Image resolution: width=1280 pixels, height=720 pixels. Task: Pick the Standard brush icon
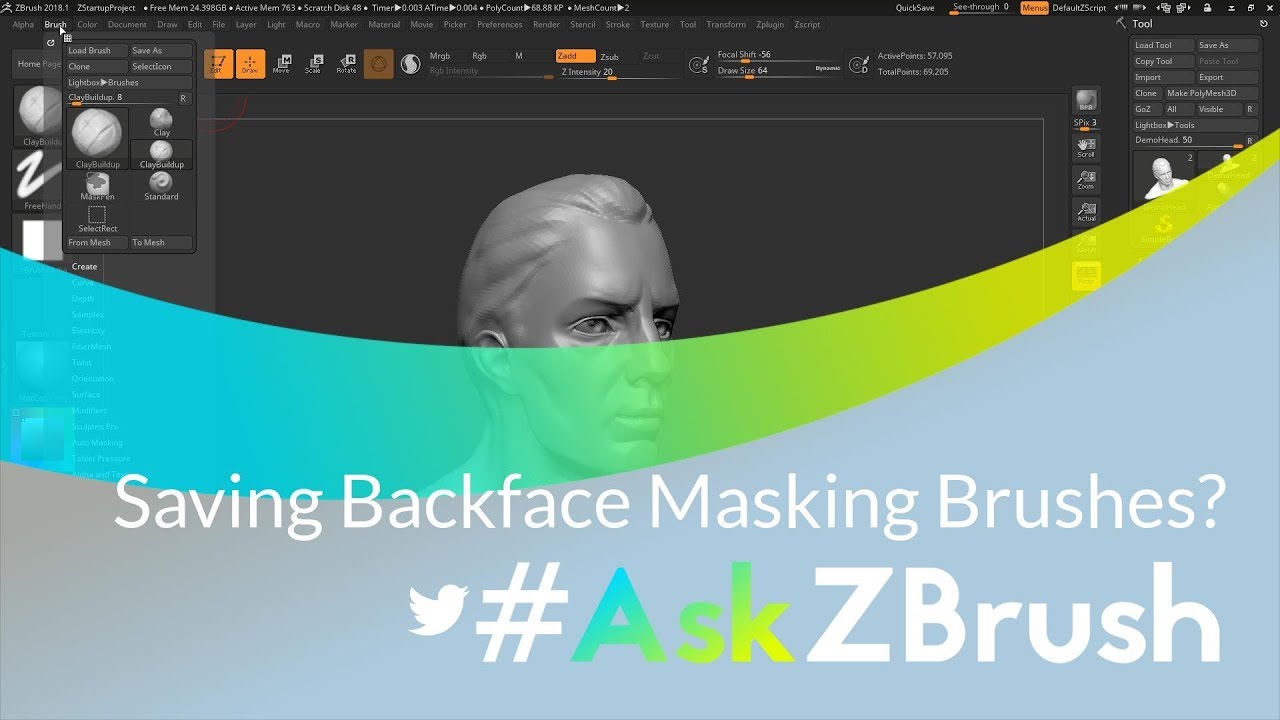[x=161, y=186]
